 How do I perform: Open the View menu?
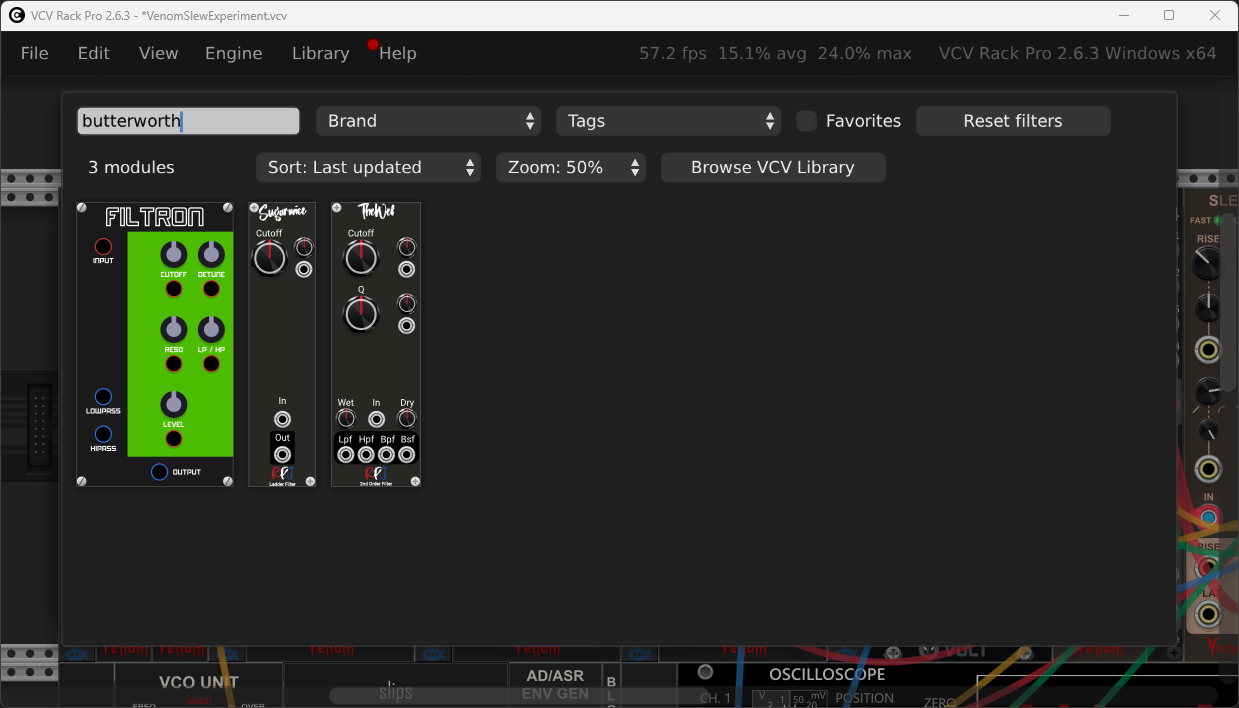(158, 54)
